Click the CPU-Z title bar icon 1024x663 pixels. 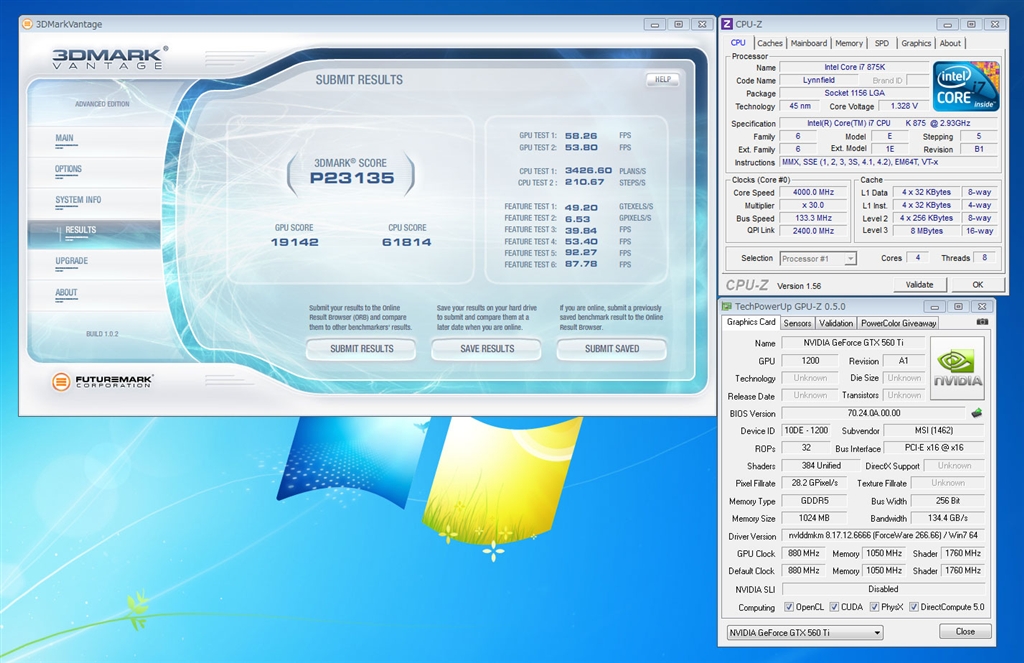[727, 24]
